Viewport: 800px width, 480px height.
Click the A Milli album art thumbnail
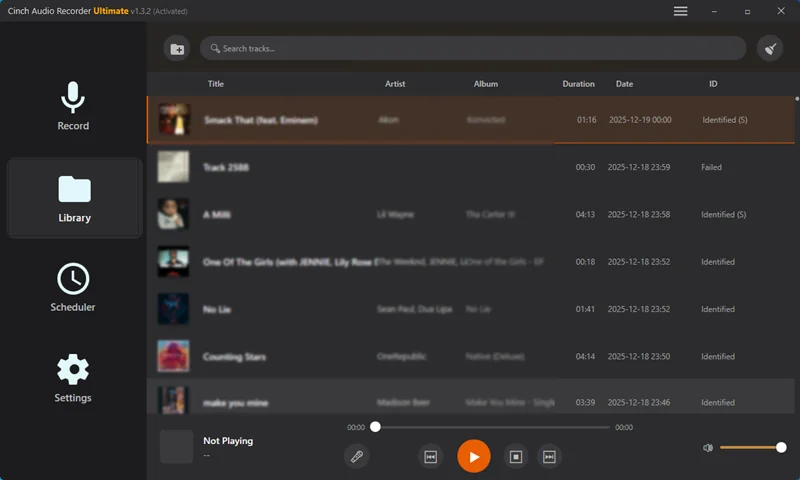coord(173,214)
